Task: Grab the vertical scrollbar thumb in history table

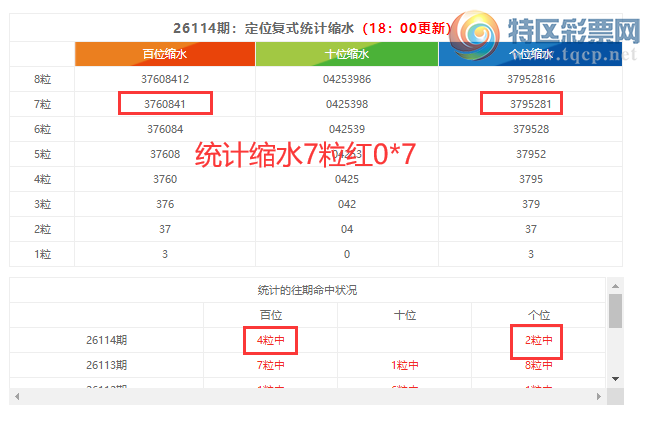Action: (615, 311)
